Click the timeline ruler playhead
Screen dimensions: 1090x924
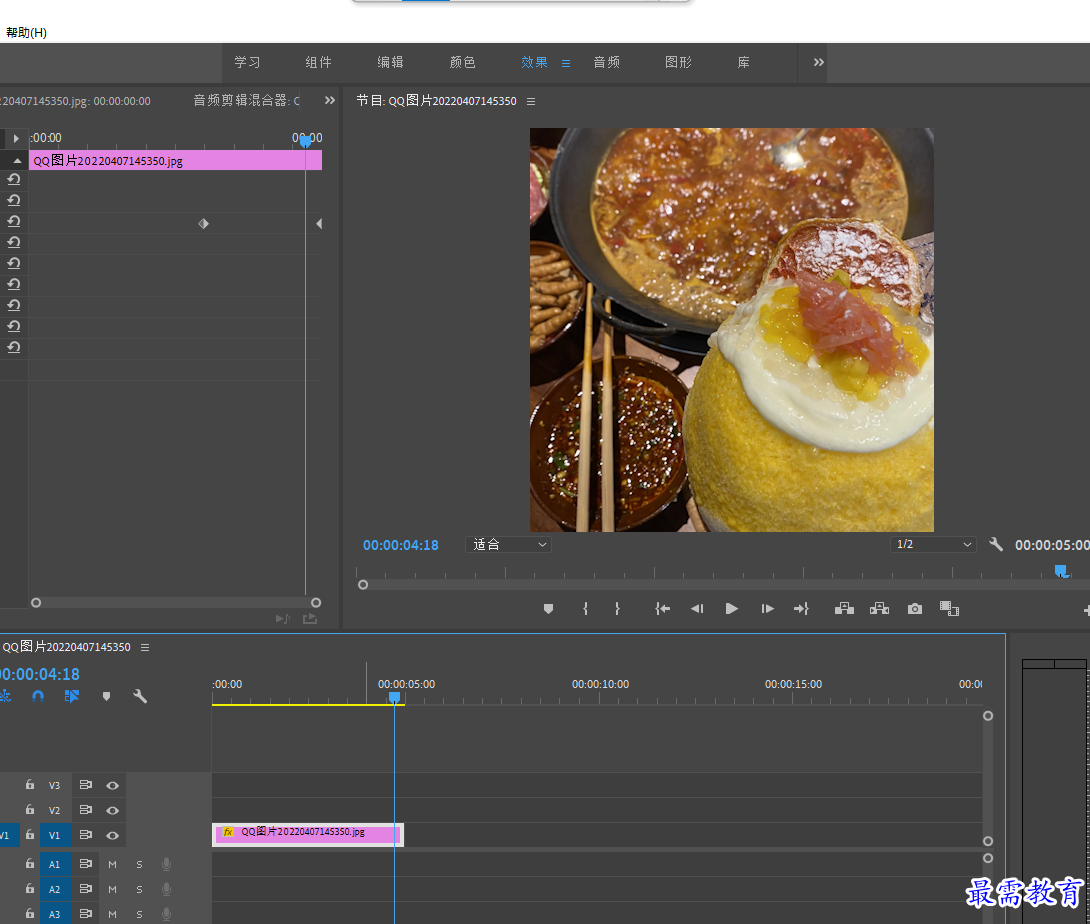point(394,697)
